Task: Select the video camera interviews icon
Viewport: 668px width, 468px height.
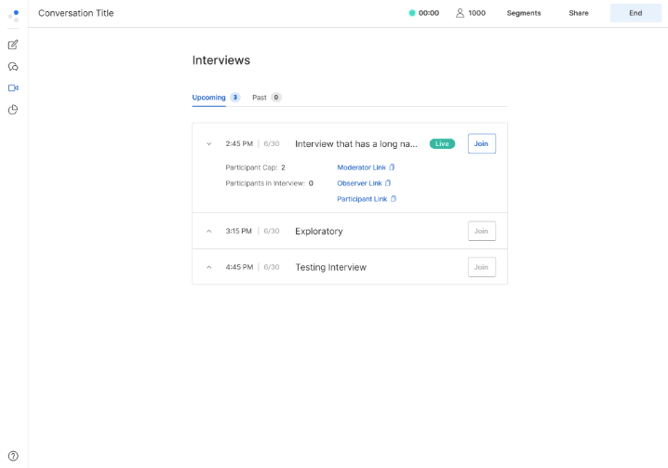Action: pyautogui.click(x=13, y=88)
